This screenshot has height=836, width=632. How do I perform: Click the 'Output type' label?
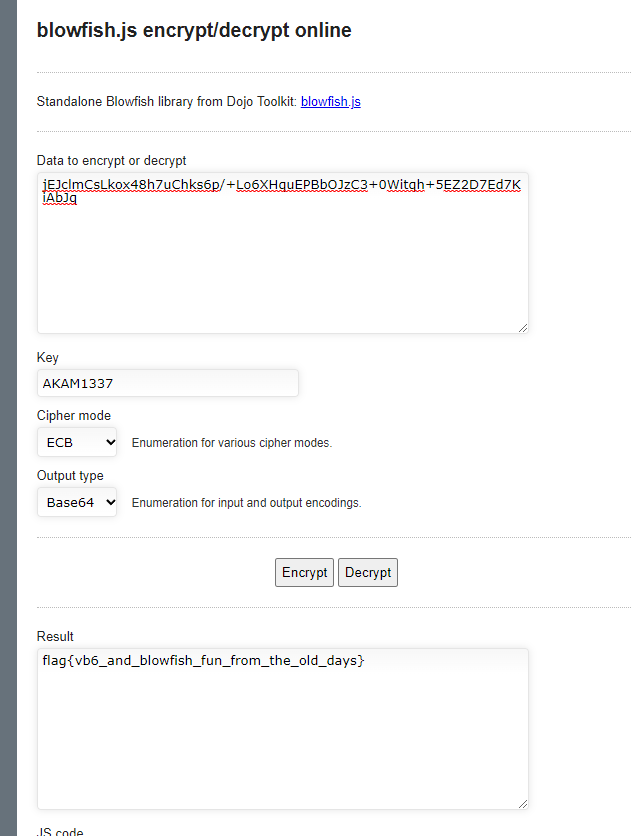click(x=70, y=476)
